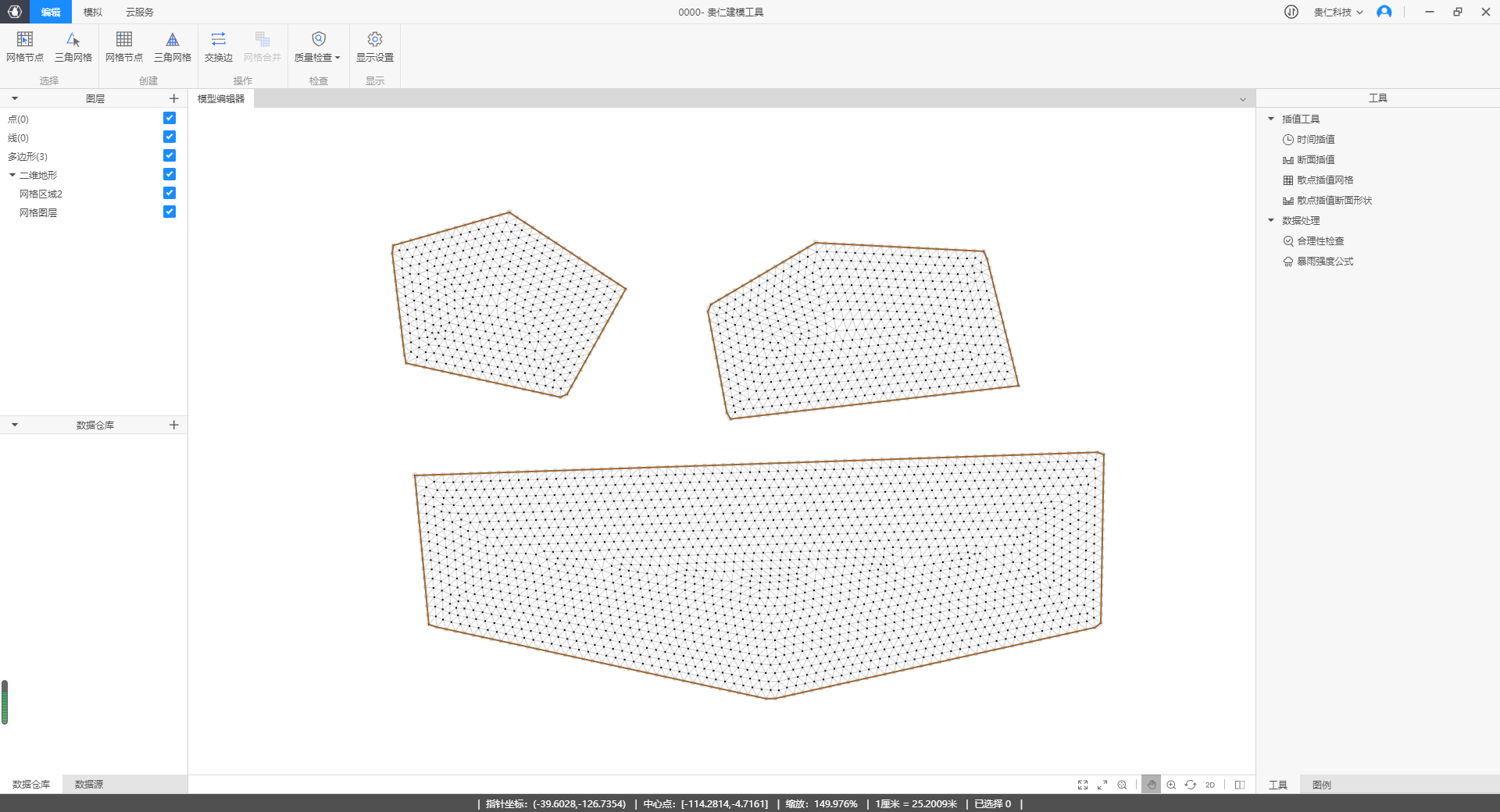
Task: Click the refresh view icon
Action: (x=1191, y=785)
